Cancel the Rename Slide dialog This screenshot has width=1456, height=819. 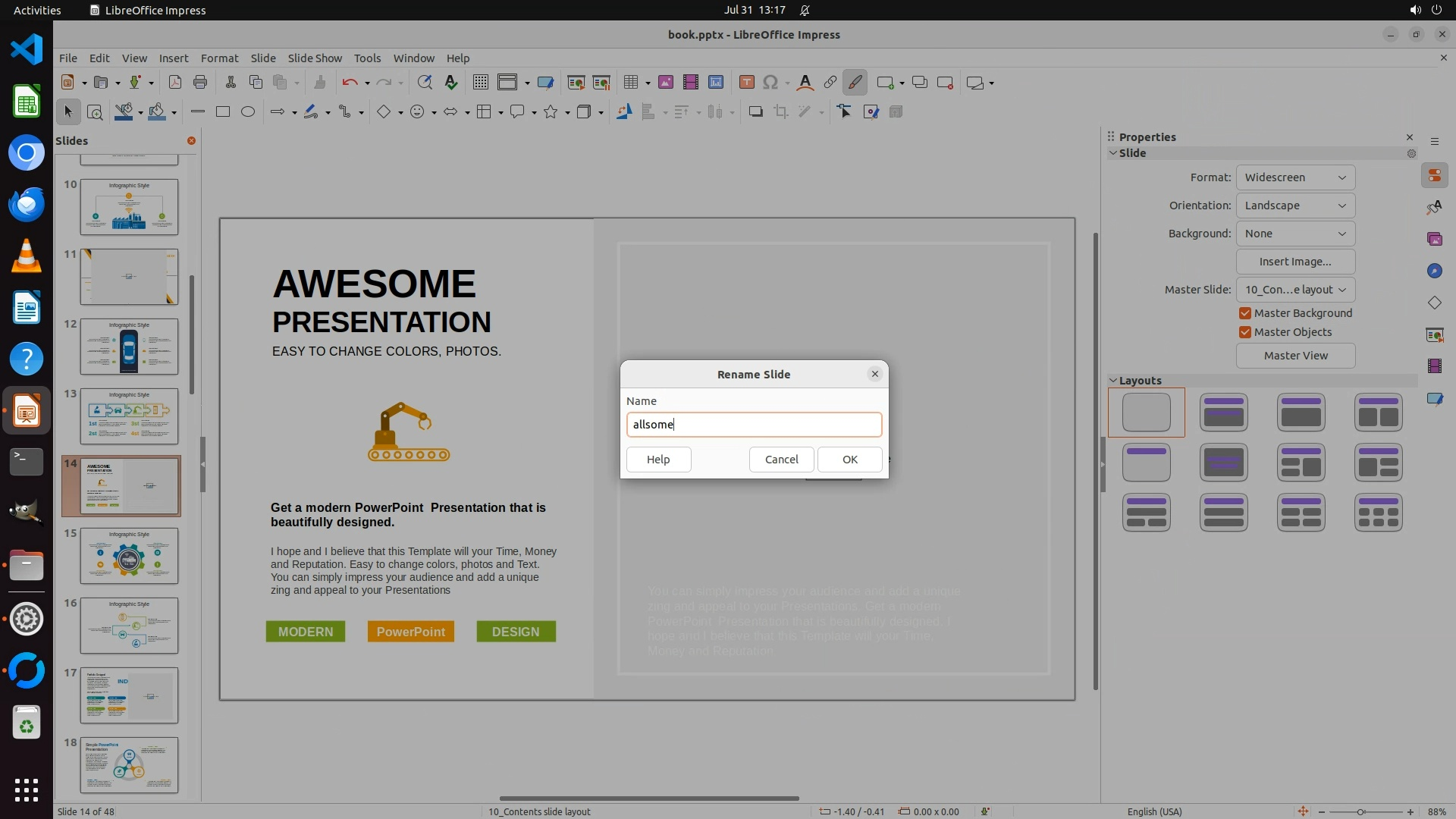click(781, 460)
